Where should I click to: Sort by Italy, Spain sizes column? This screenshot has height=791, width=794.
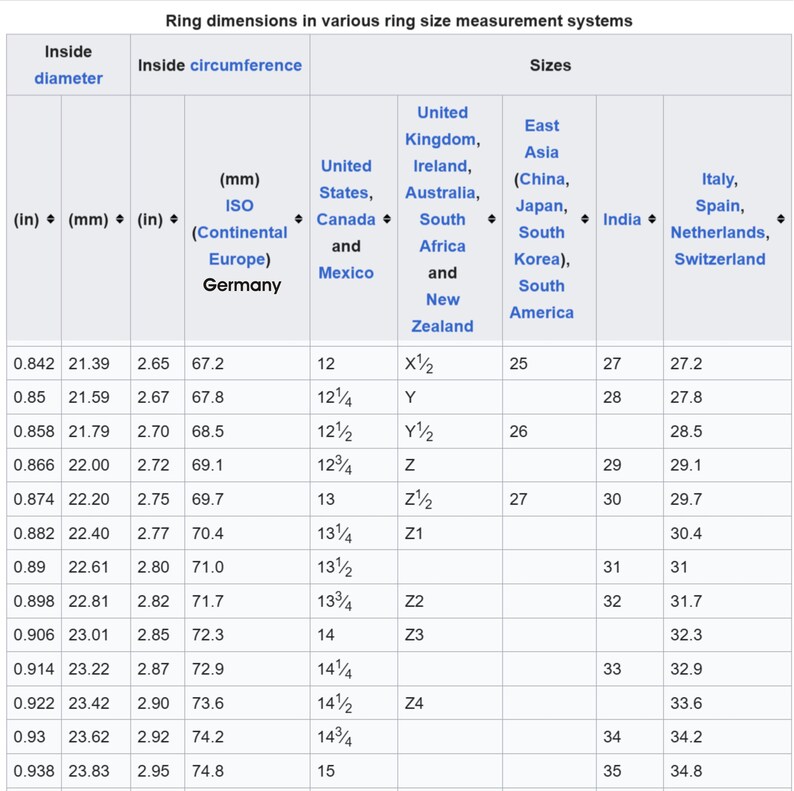[x=781, y=219]
